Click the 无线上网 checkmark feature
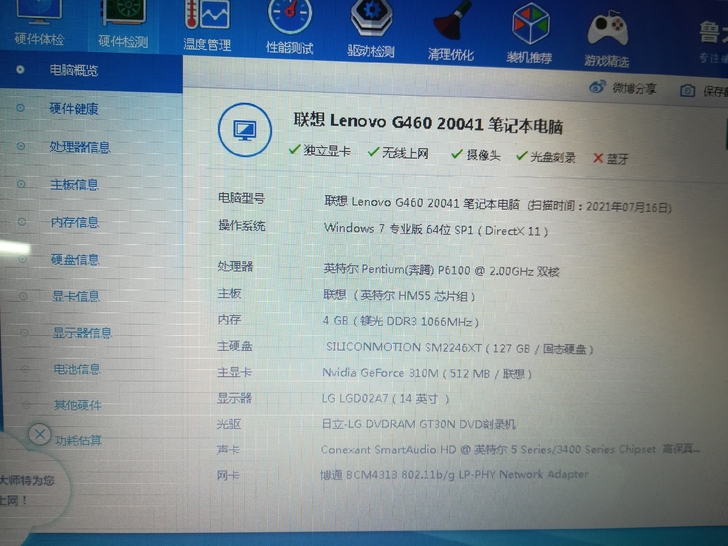Viewport: 728px width, 546px height. pyautogui.click(x=398, y=153)
